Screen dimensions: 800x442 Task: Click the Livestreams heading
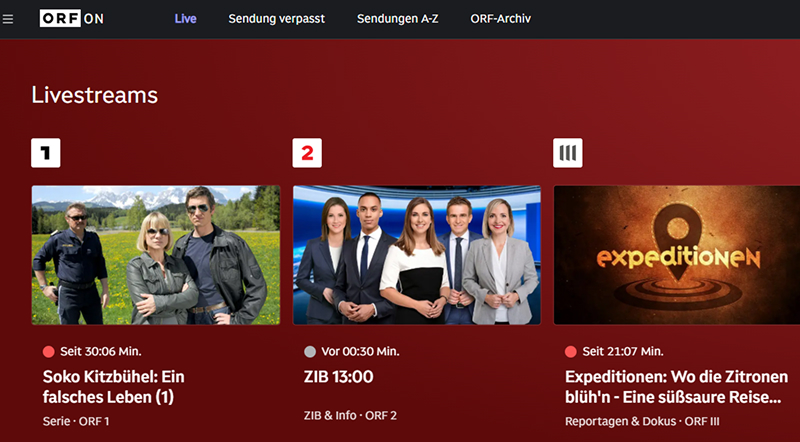[95, 95]
